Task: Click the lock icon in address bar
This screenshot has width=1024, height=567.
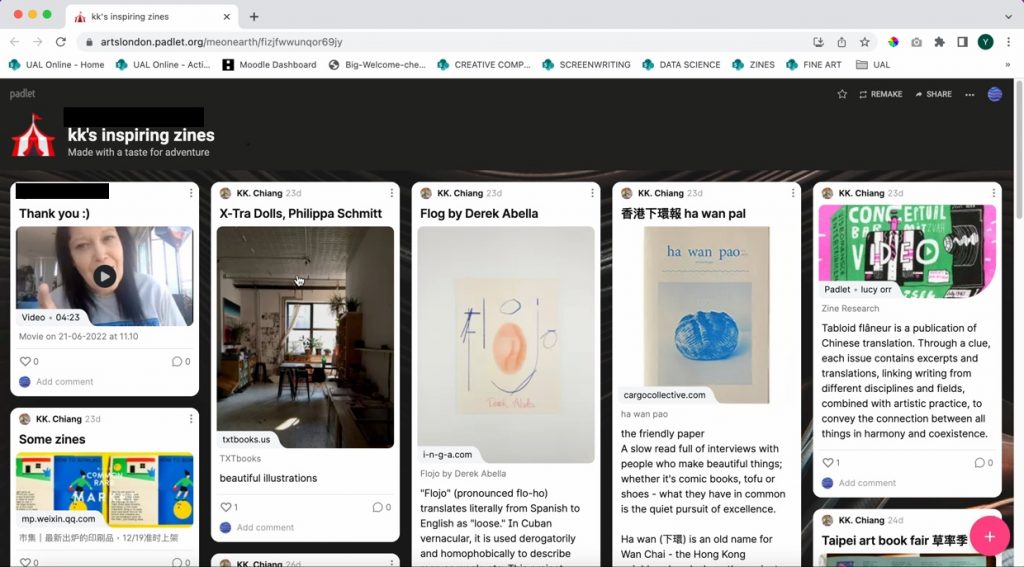Action: pyautogui.click(x=89, y=42)
